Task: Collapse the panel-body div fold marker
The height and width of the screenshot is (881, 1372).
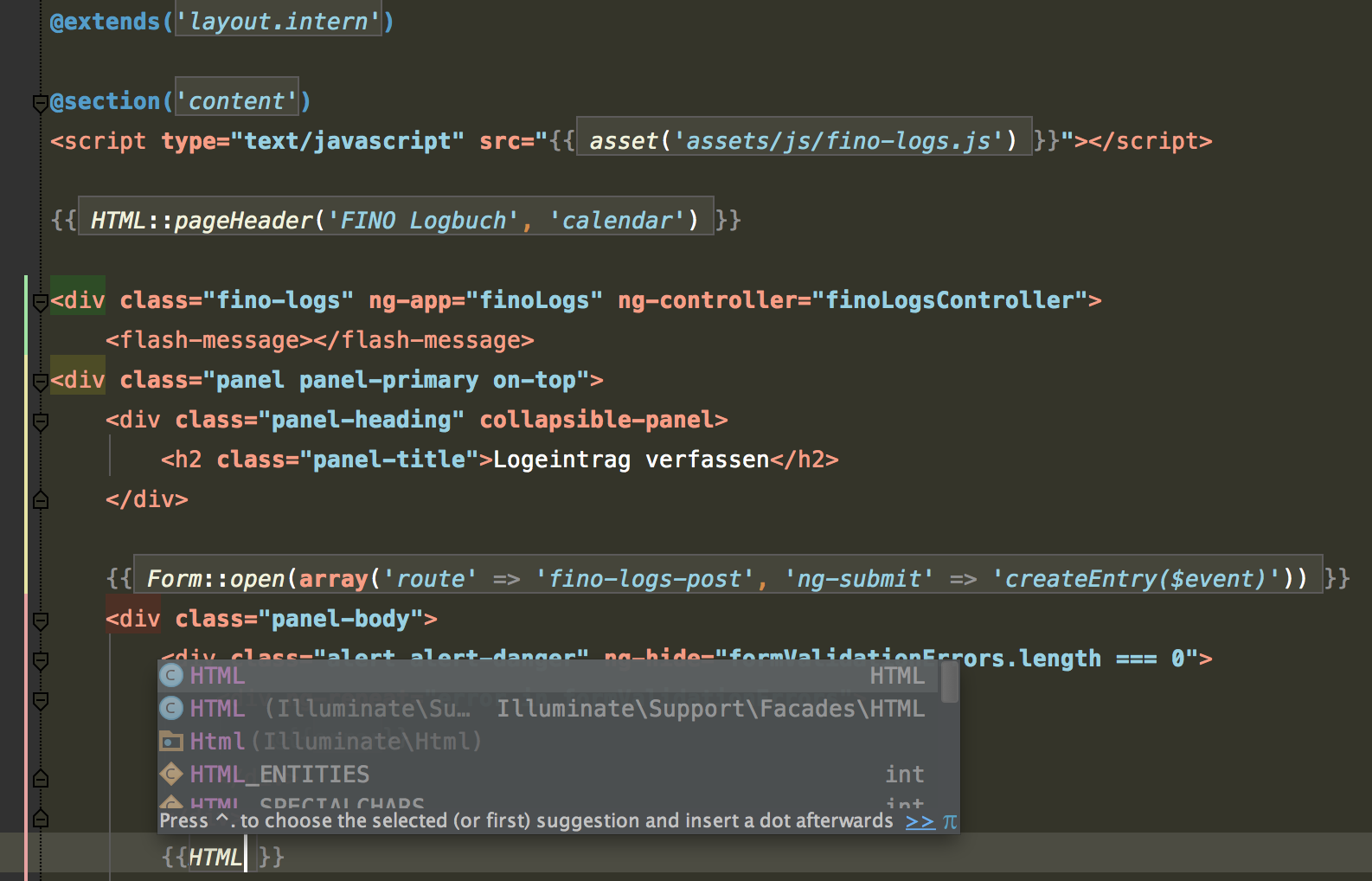Action: coord(40,621)
